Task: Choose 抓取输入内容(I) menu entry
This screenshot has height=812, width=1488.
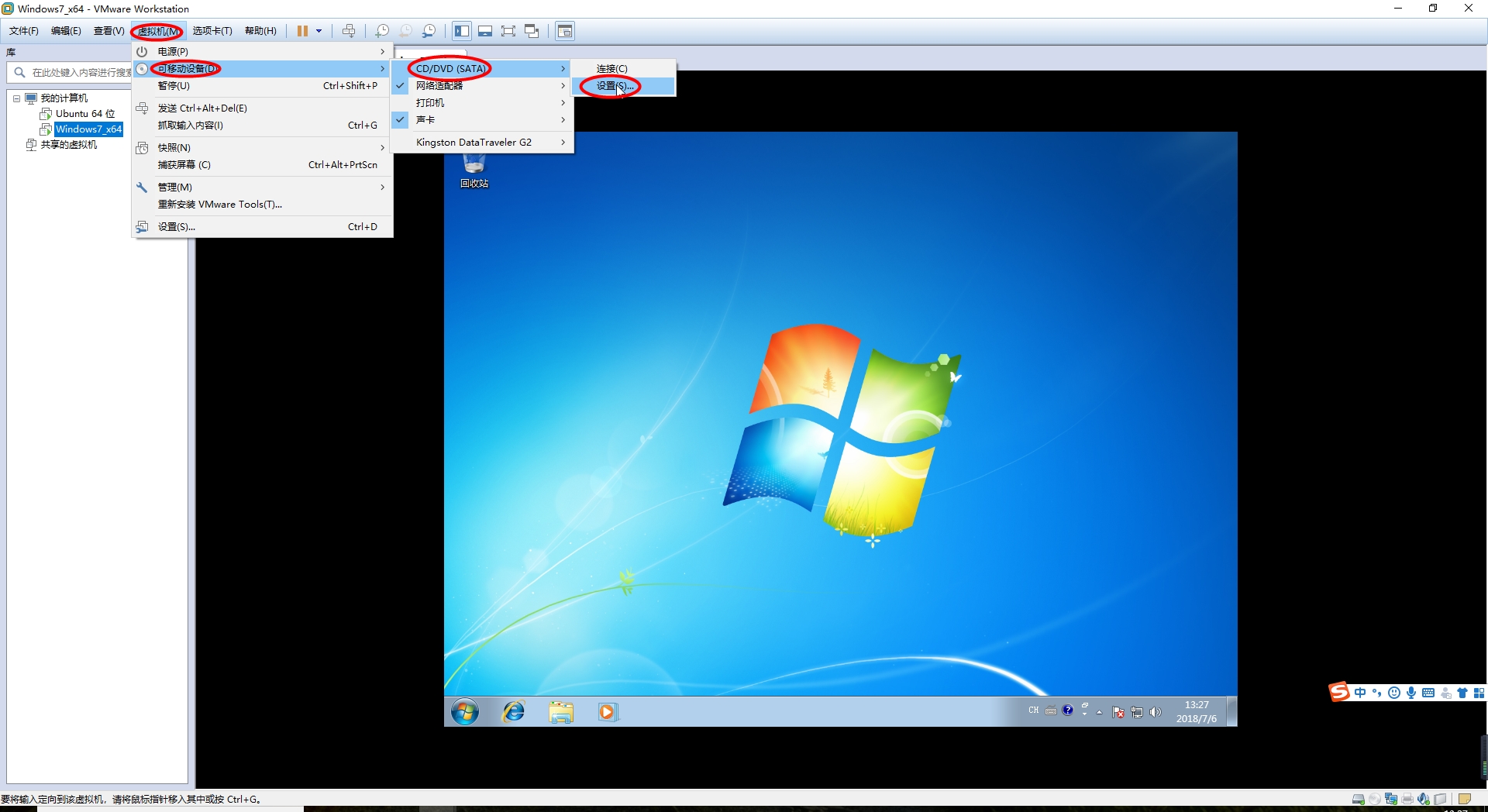Action: (263, 125)
